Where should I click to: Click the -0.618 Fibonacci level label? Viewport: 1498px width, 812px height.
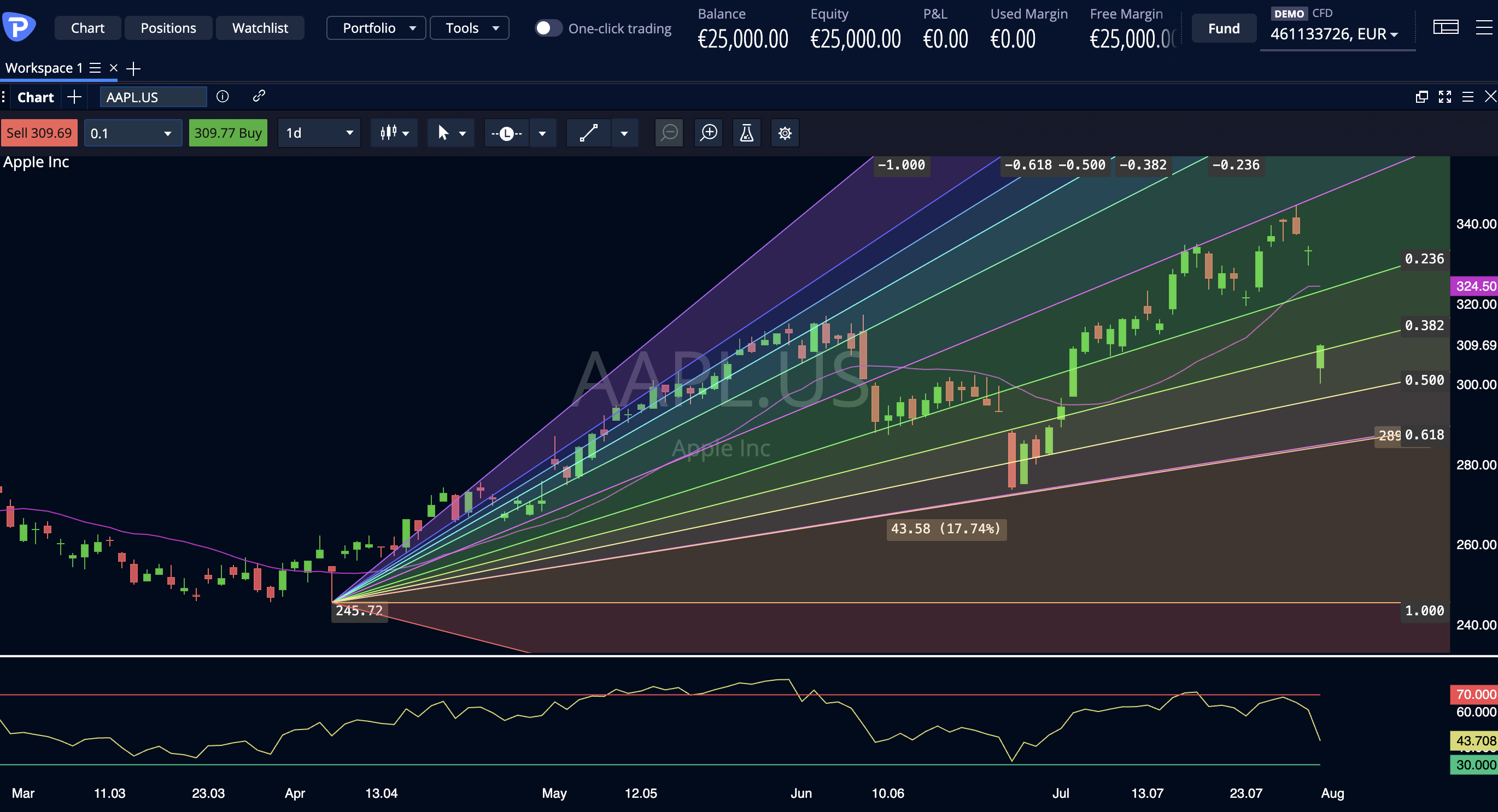[x=1028, y=165]
